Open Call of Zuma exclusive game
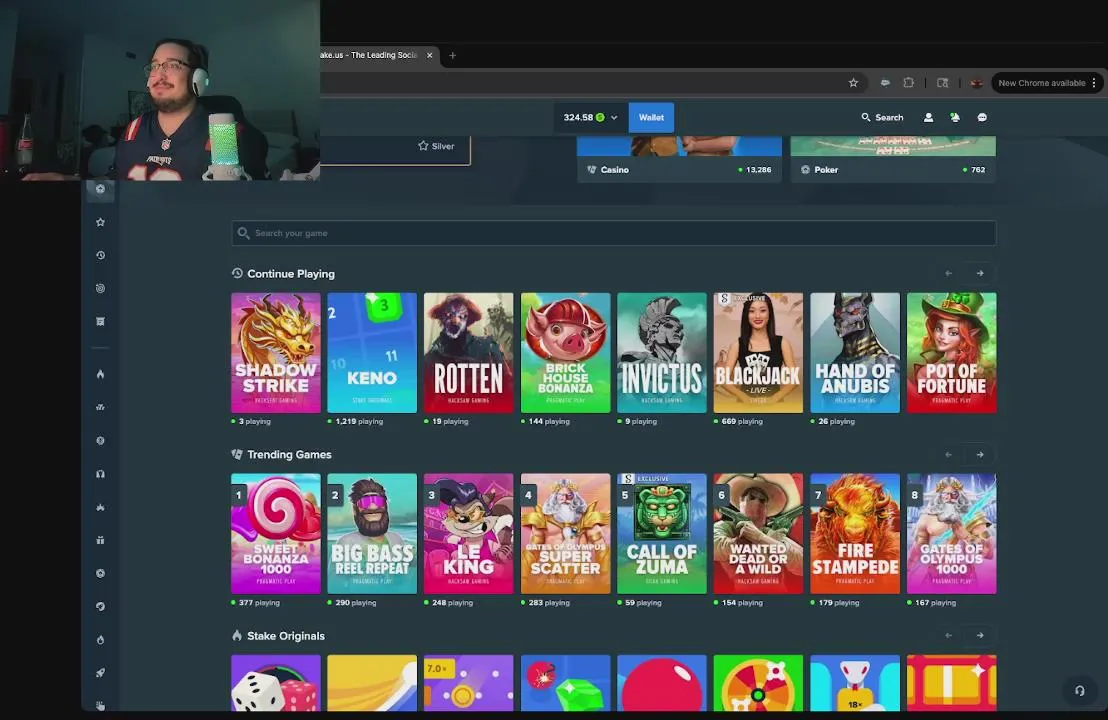 click(661, 533)
